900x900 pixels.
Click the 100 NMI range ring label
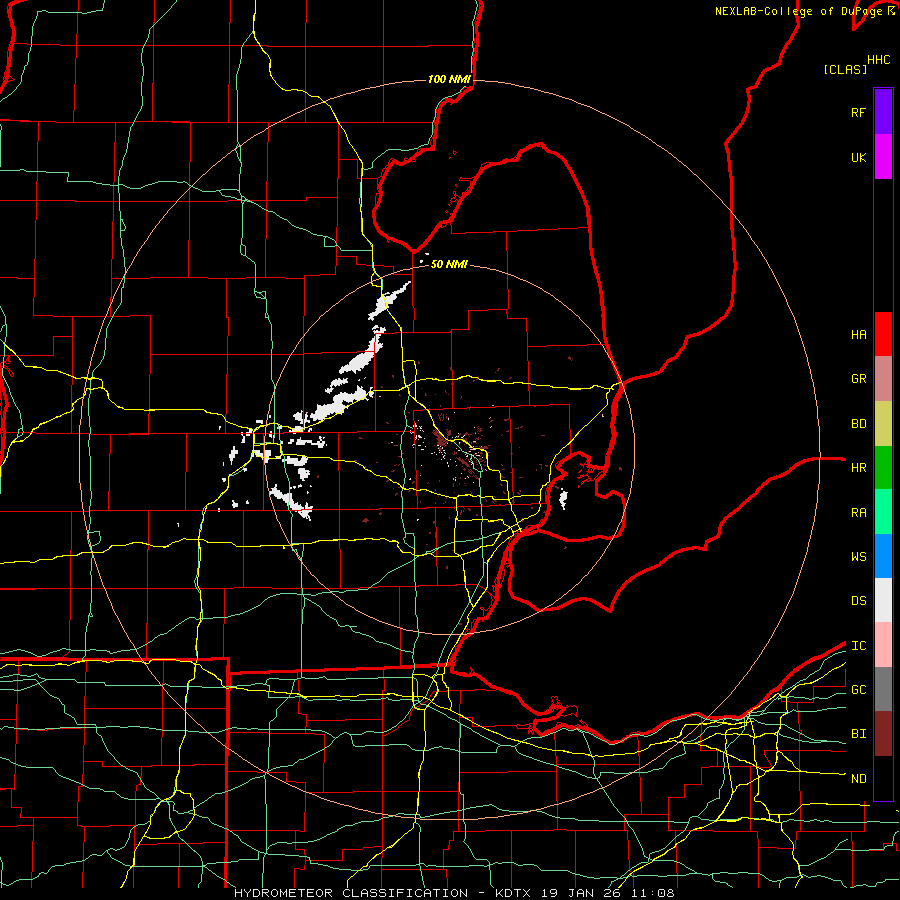tap(449, 79)
